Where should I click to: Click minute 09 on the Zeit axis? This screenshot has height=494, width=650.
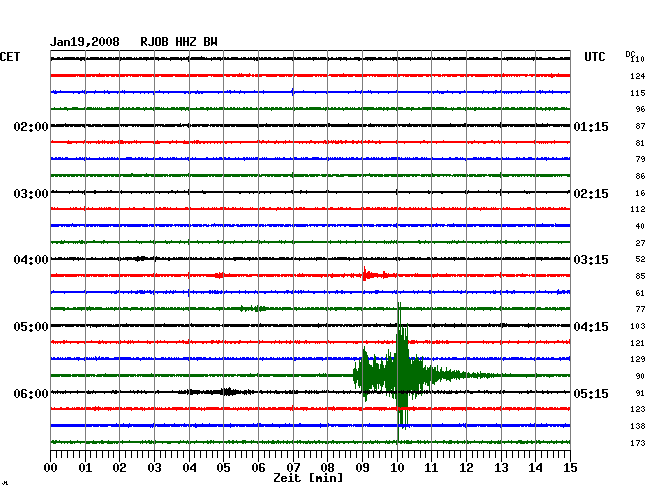coord(362,467)
